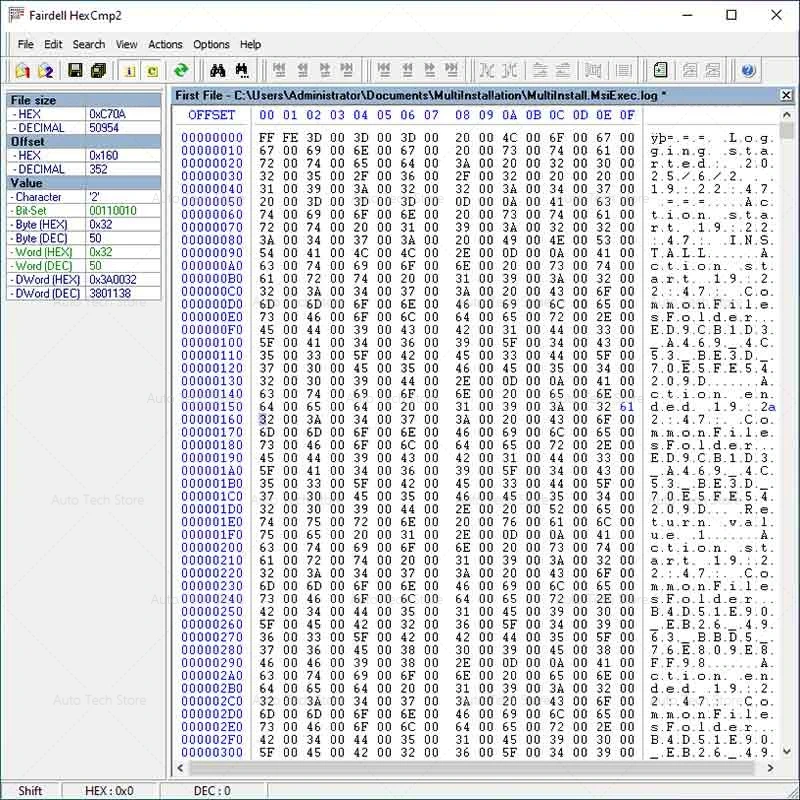Click the horizontal scrollbar right arrow
Image resolution: width=800 pixels, height=800 pixels.
point(771,768)
